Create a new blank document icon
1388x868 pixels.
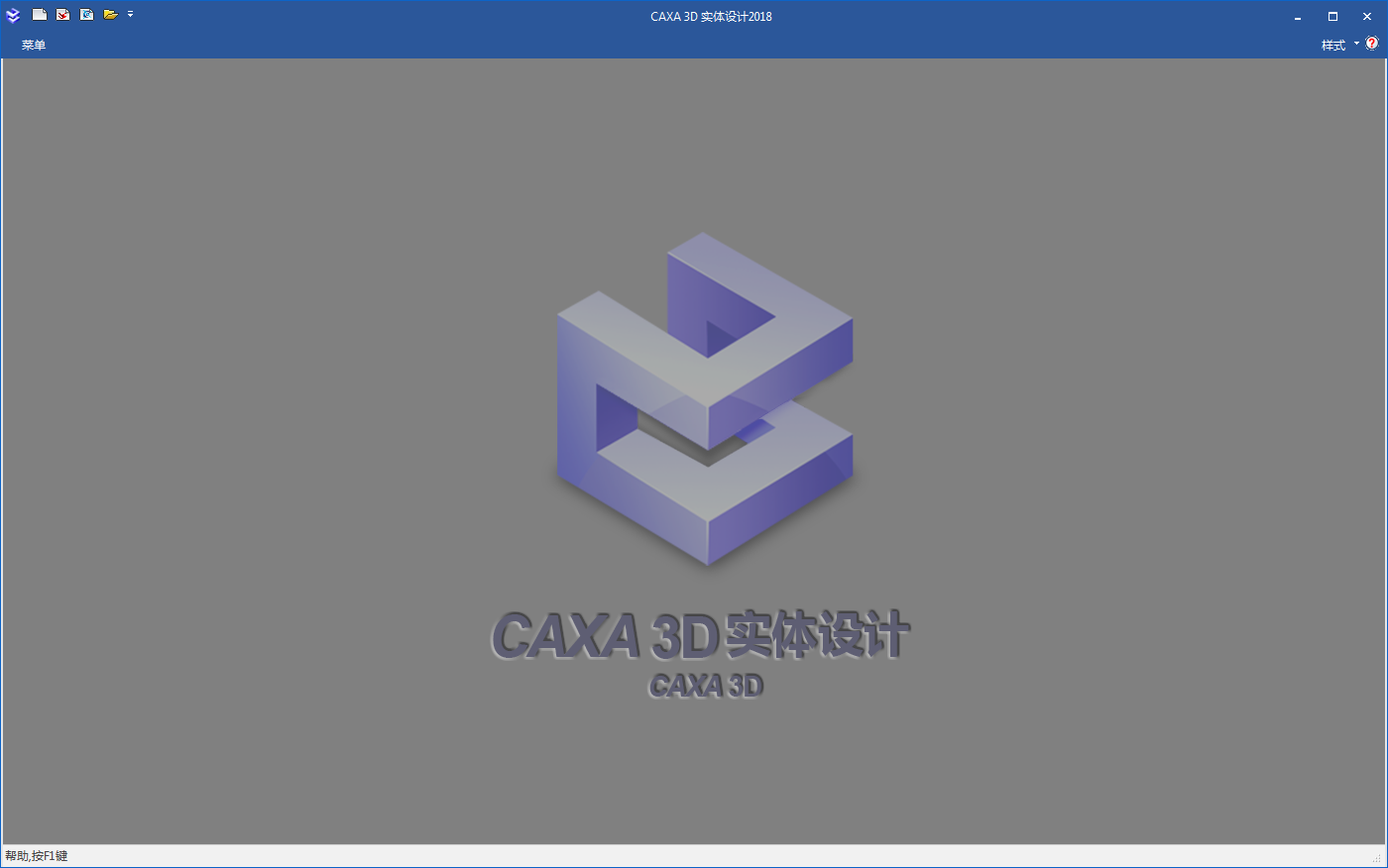click(x=40, y=15)
